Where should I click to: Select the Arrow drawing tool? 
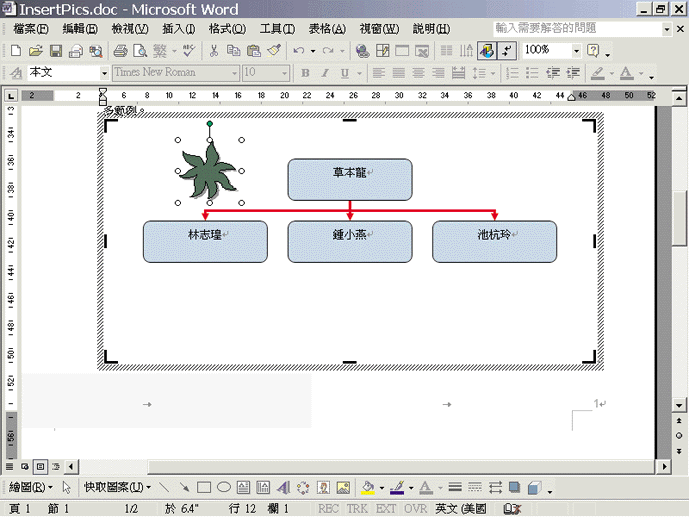[184, 487]
